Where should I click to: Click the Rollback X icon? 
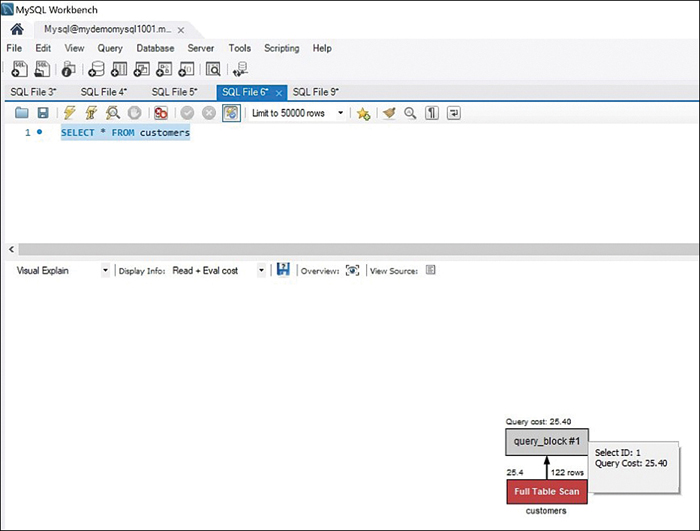(x=208, y=113)
